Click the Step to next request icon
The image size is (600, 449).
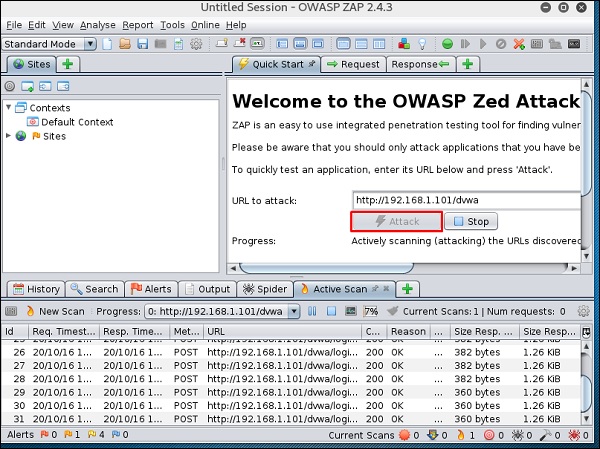coord(465,44)
